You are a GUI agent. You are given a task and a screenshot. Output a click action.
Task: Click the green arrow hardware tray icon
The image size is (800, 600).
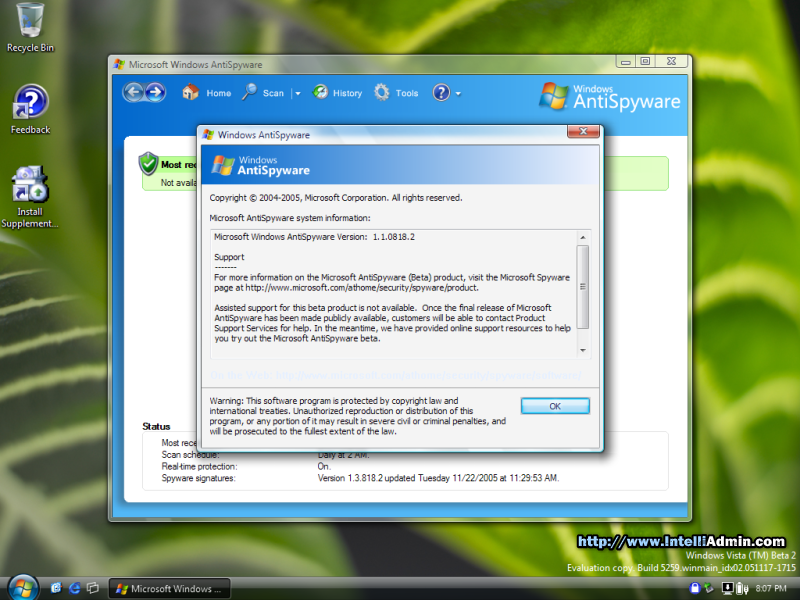click(x=709, y=588)
